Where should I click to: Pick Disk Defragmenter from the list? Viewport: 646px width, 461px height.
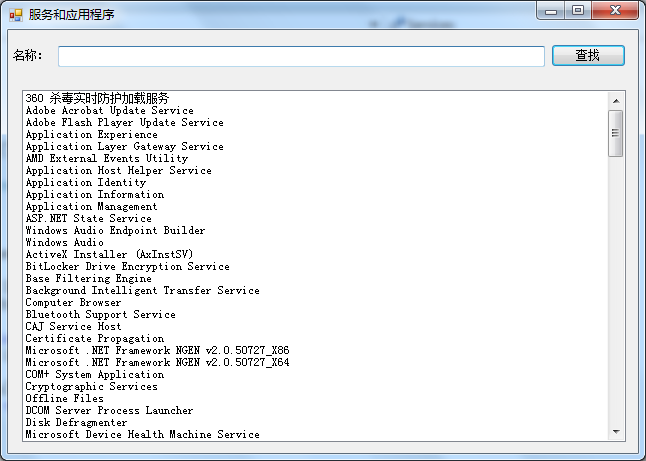(x=78, y=423)
